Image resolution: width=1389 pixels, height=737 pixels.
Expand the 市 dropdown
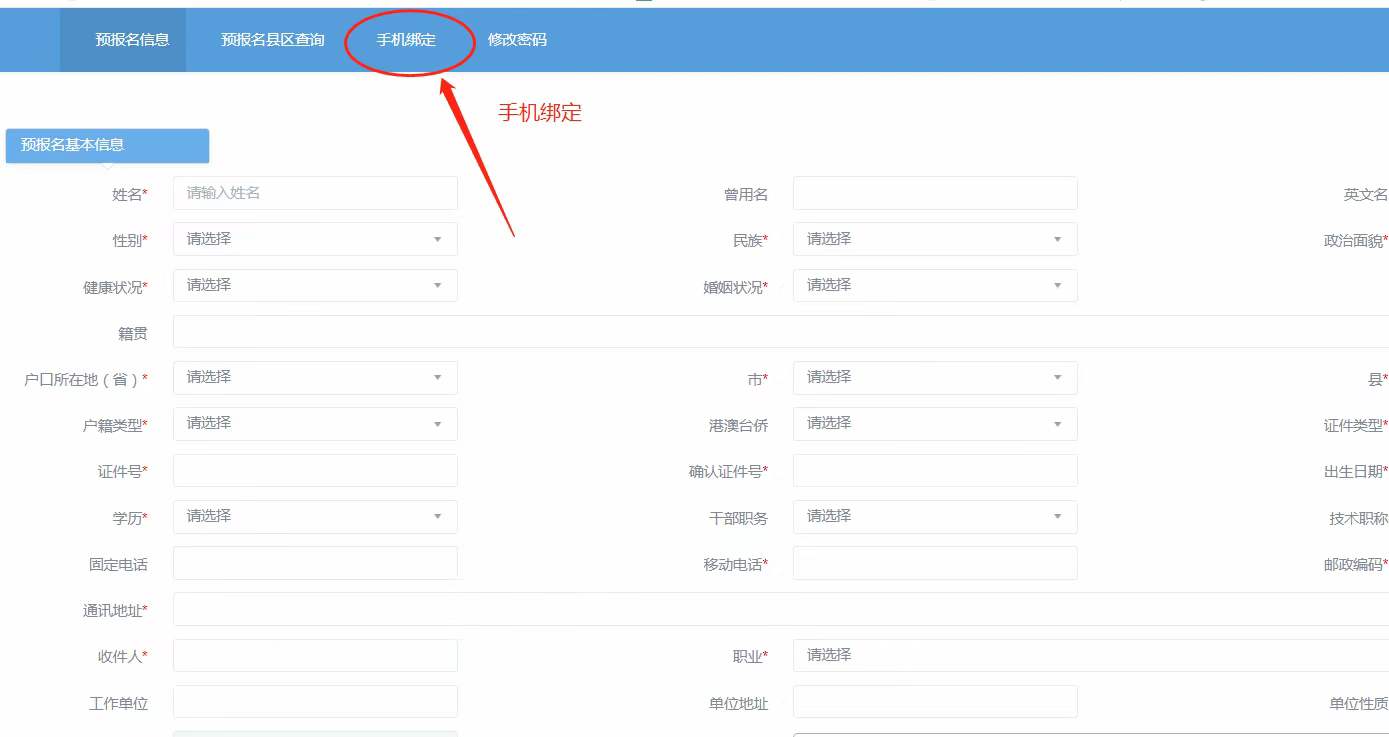935,377
